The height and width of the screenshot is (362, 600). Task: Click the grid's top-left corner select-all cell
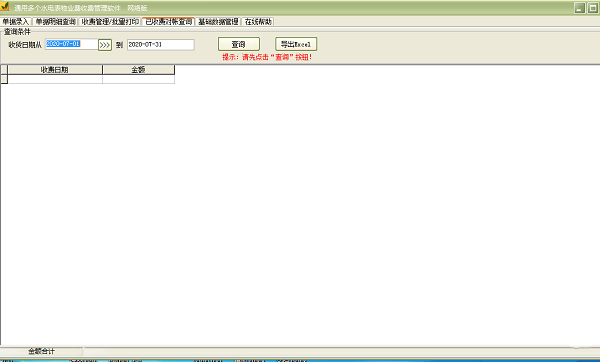click(x=4, y=70)
